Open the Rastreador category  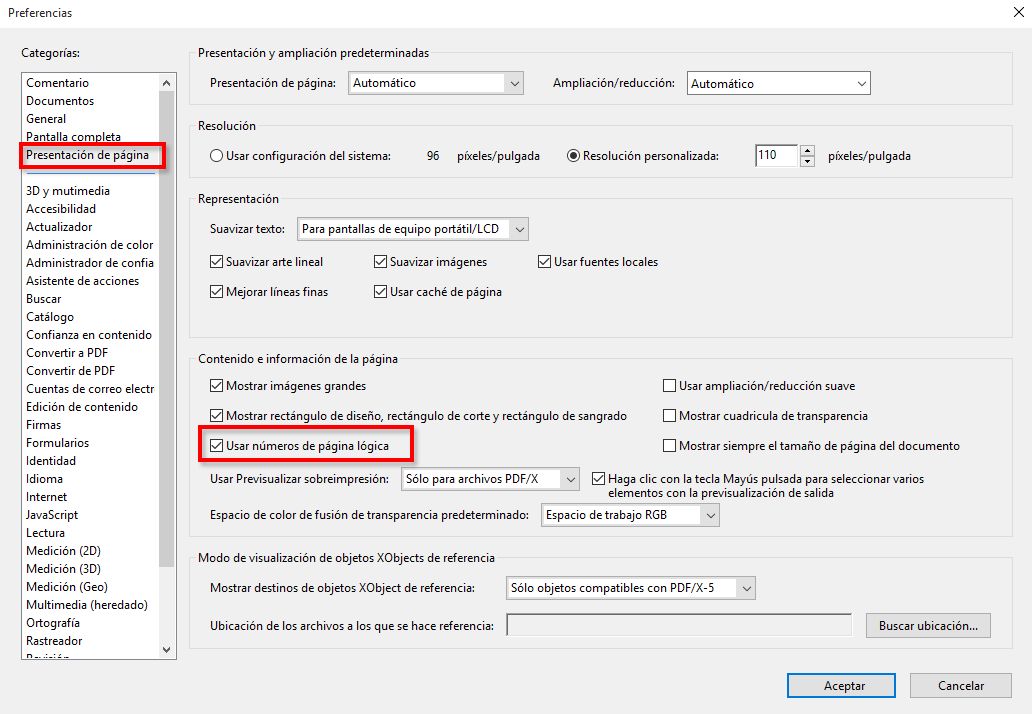(x=54, y=641)
